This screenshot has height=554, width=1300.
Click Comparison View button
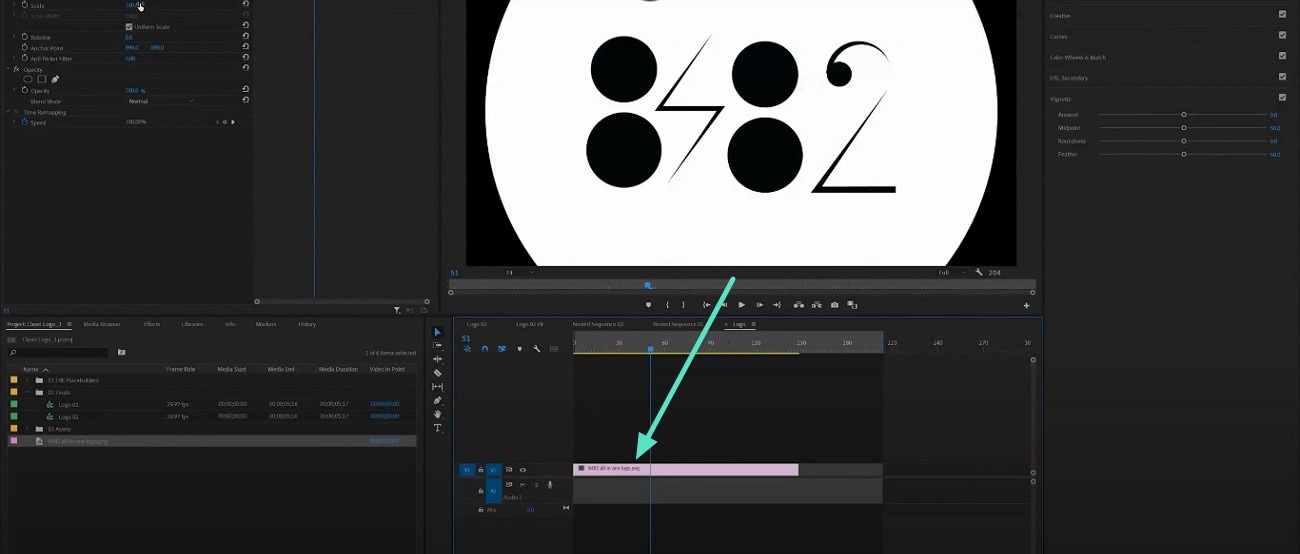(852, 305)
